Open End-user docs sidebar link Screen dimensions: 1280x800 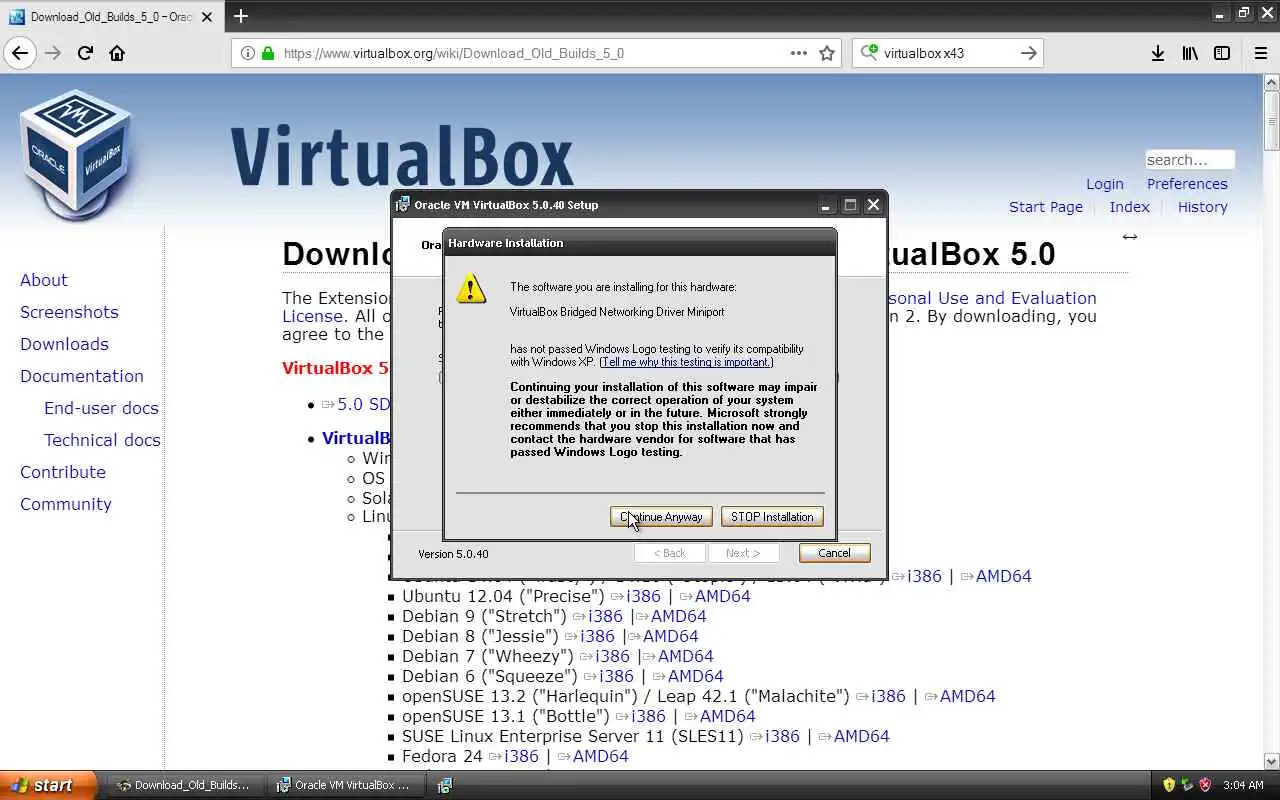click(101, 408)
